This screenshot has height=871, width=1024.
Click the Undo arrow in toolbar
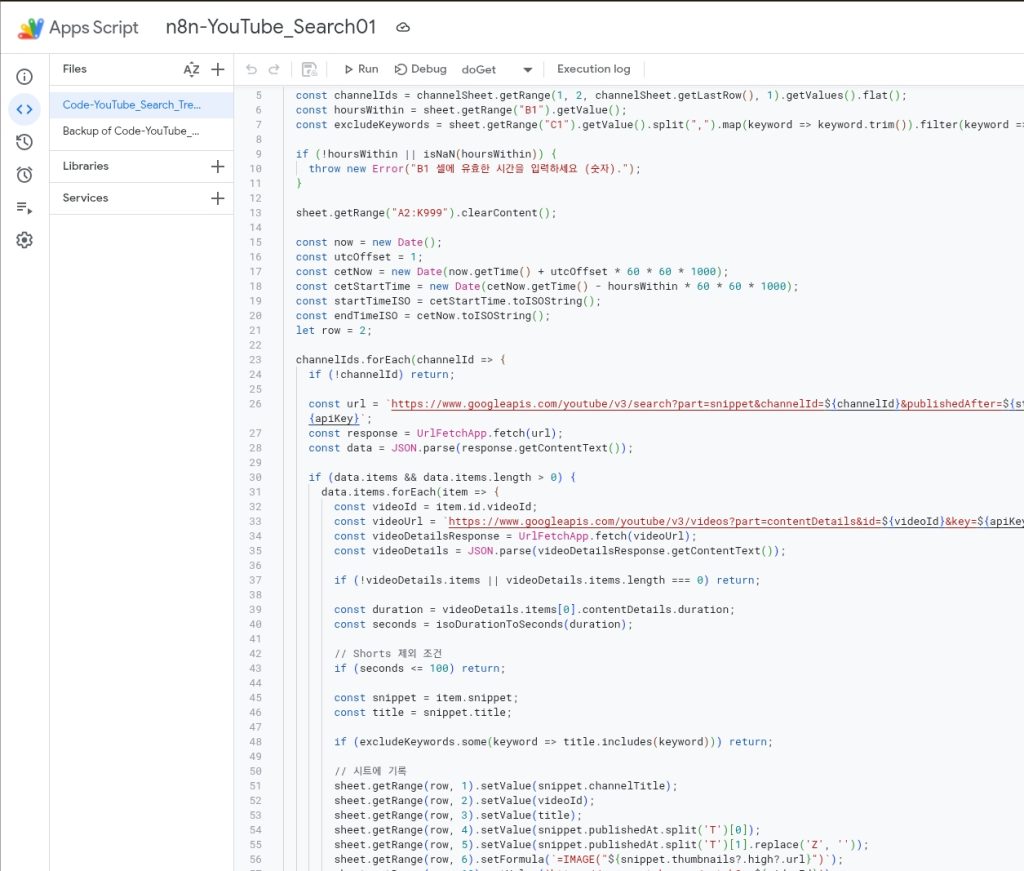[251, 69]
